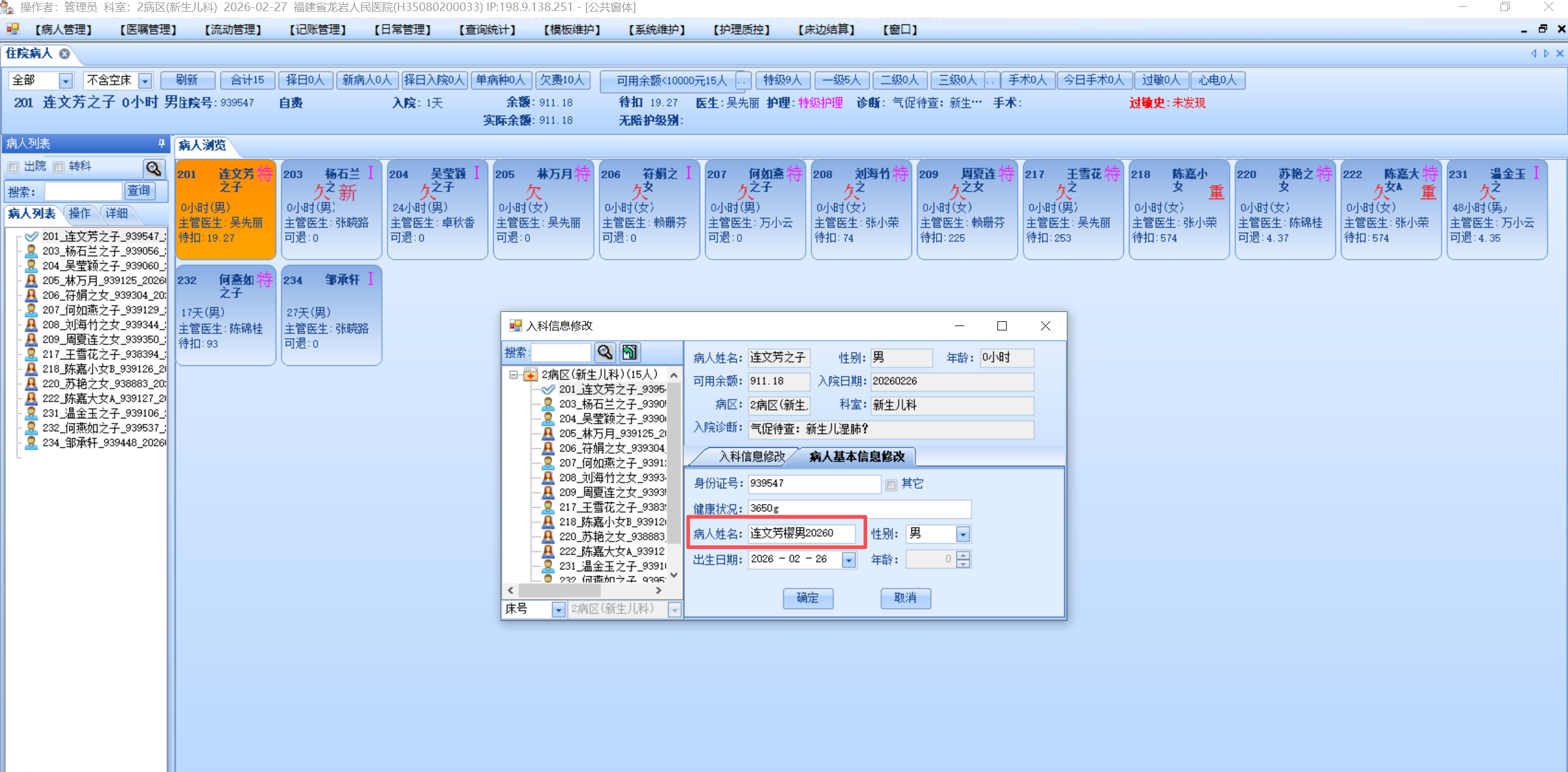Image resolution: width=1568 pixels, height=772 pixels.
Task: Open the 查询统计 menu
Action: (487, 29)
